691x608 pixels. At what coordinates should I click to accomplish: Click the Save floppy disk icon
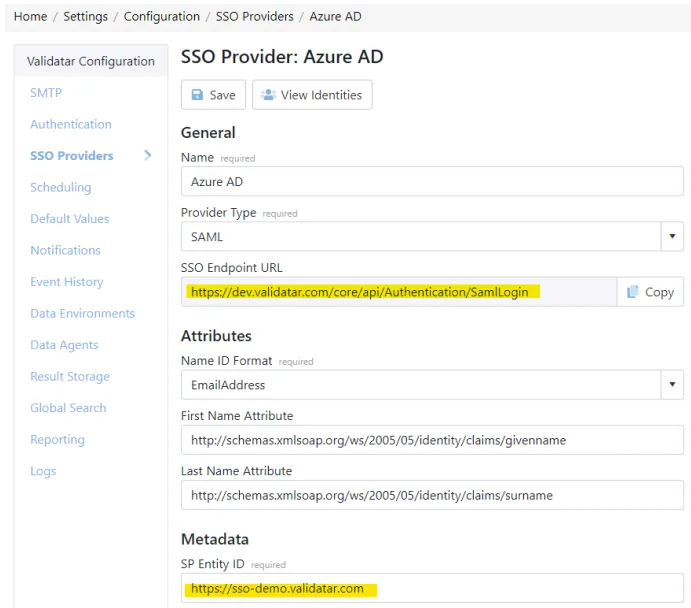click(x=197, y=95)
